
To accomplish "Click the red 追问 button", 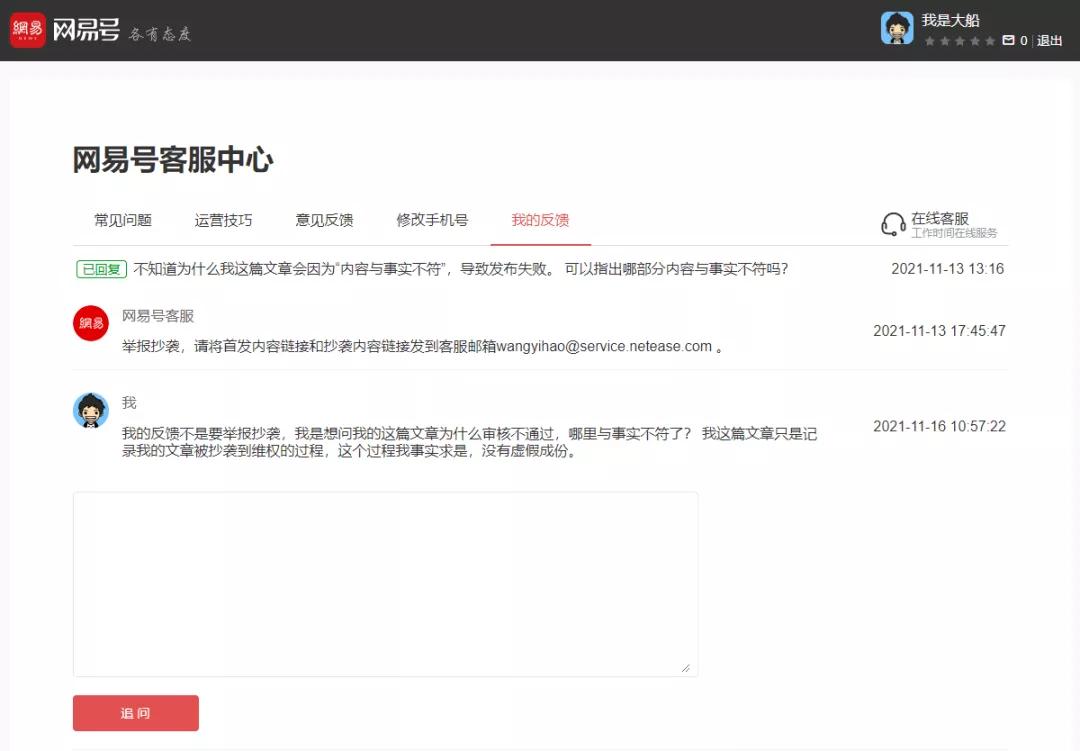I will [x=135, y=713].
